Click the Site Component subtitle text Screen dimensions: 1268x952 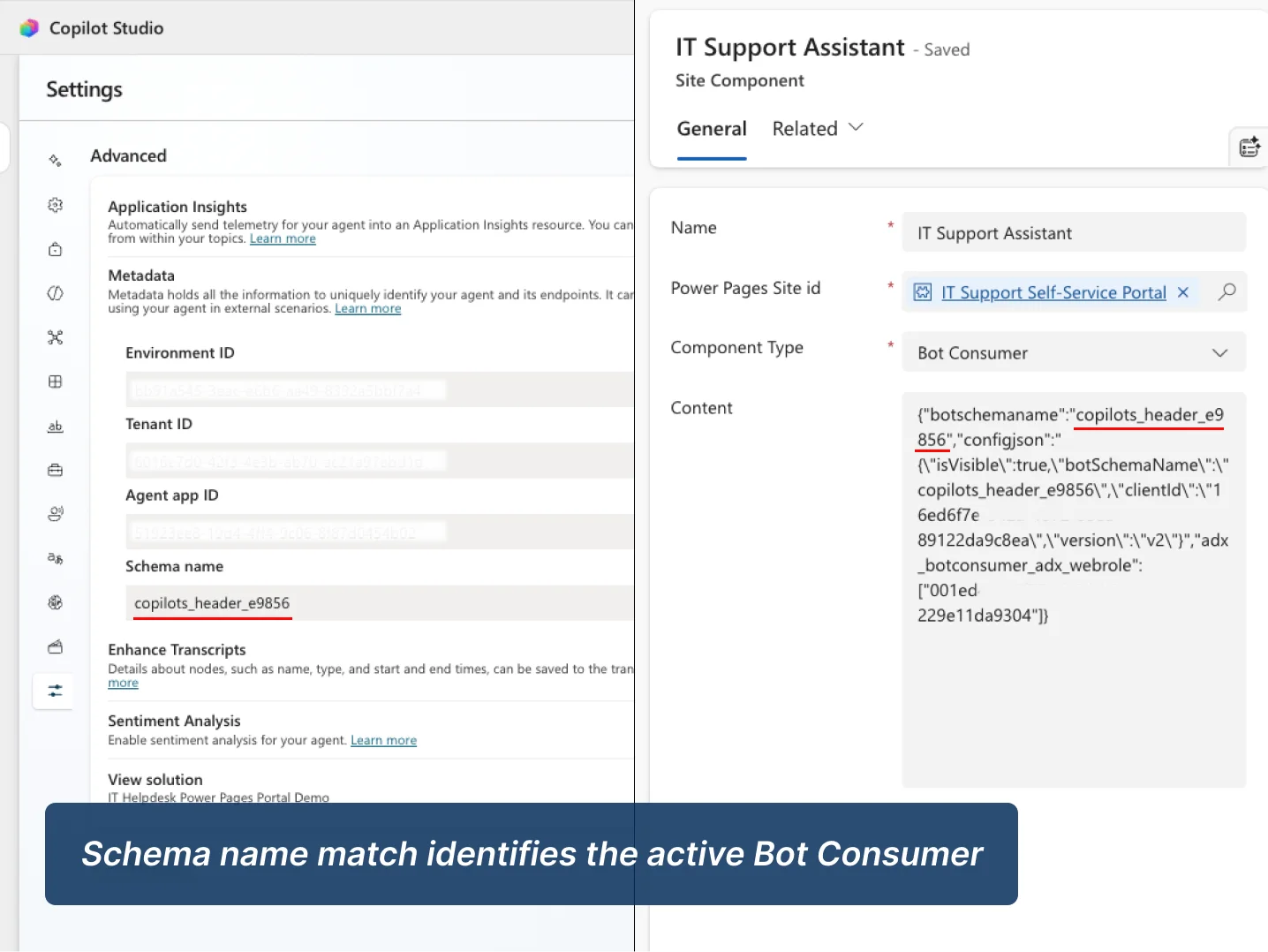740,80
